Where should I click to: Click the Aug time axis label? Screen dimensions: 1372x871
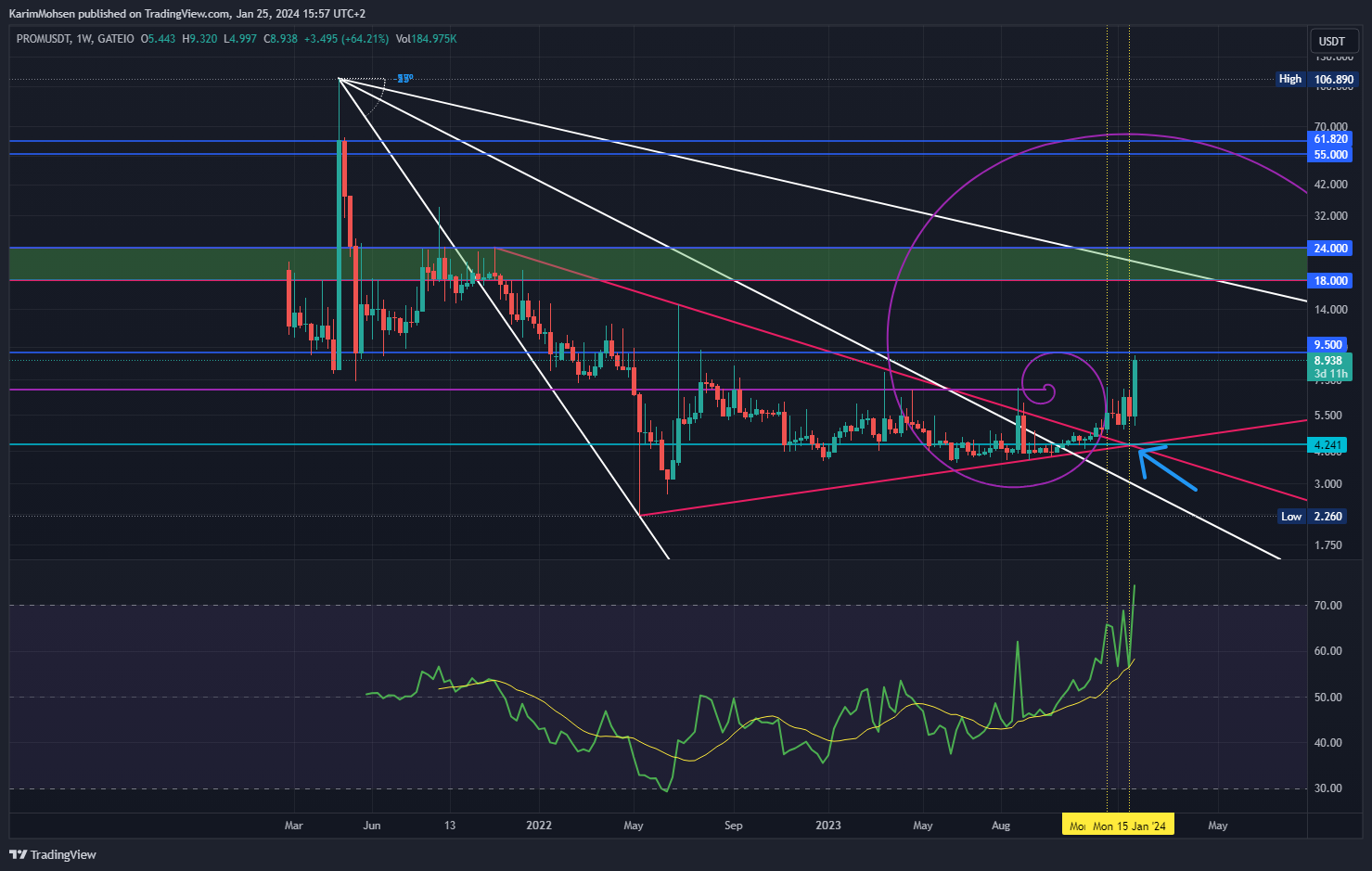point(1001,826)
